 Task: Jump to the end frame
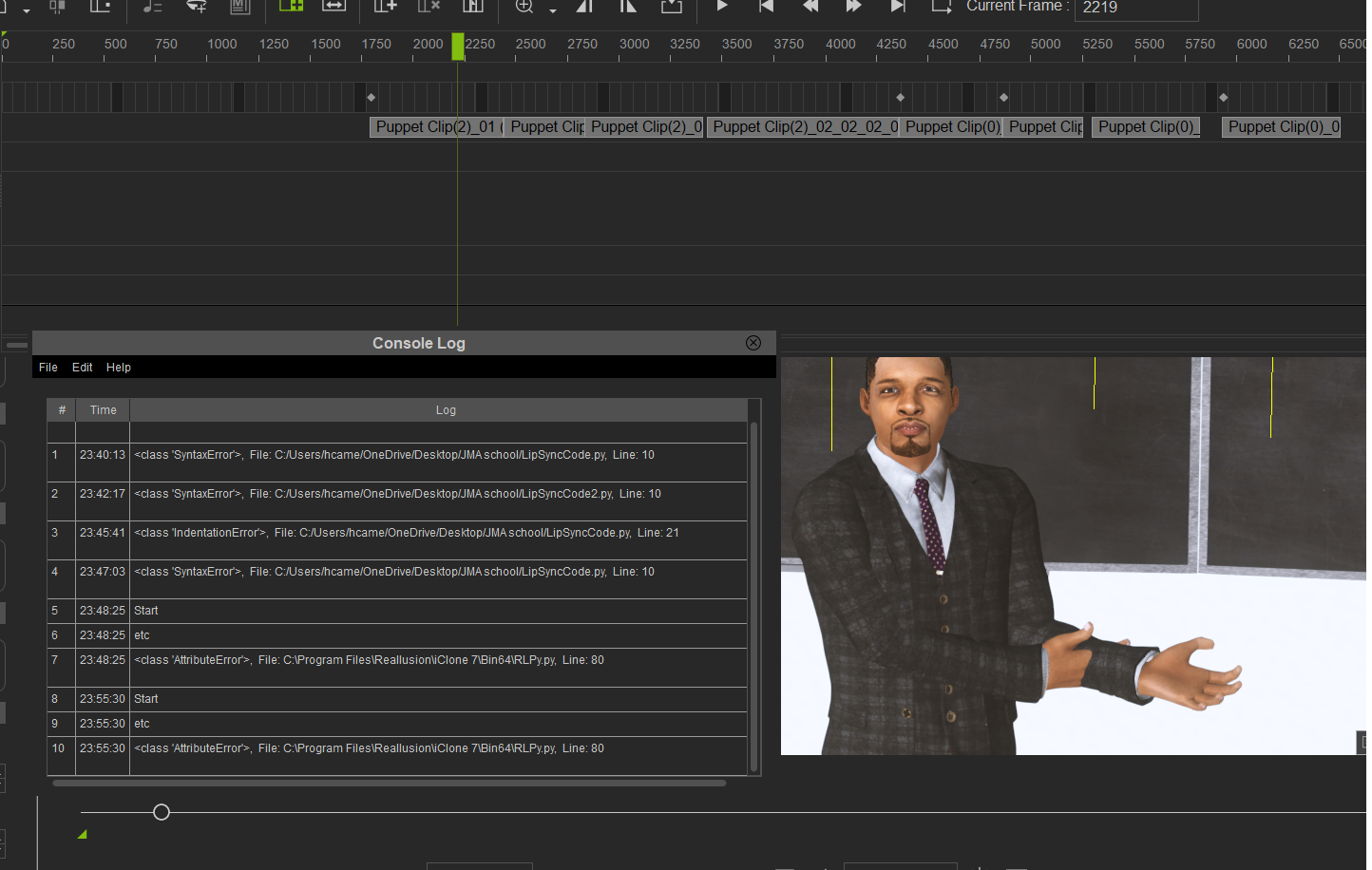897,6
